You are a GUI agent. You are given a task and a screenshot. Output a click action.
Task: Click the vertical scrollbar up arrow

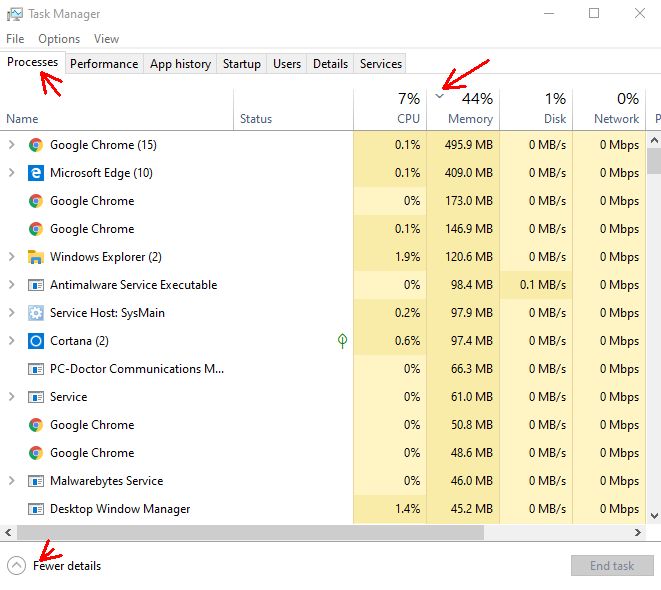coord(654,140)
